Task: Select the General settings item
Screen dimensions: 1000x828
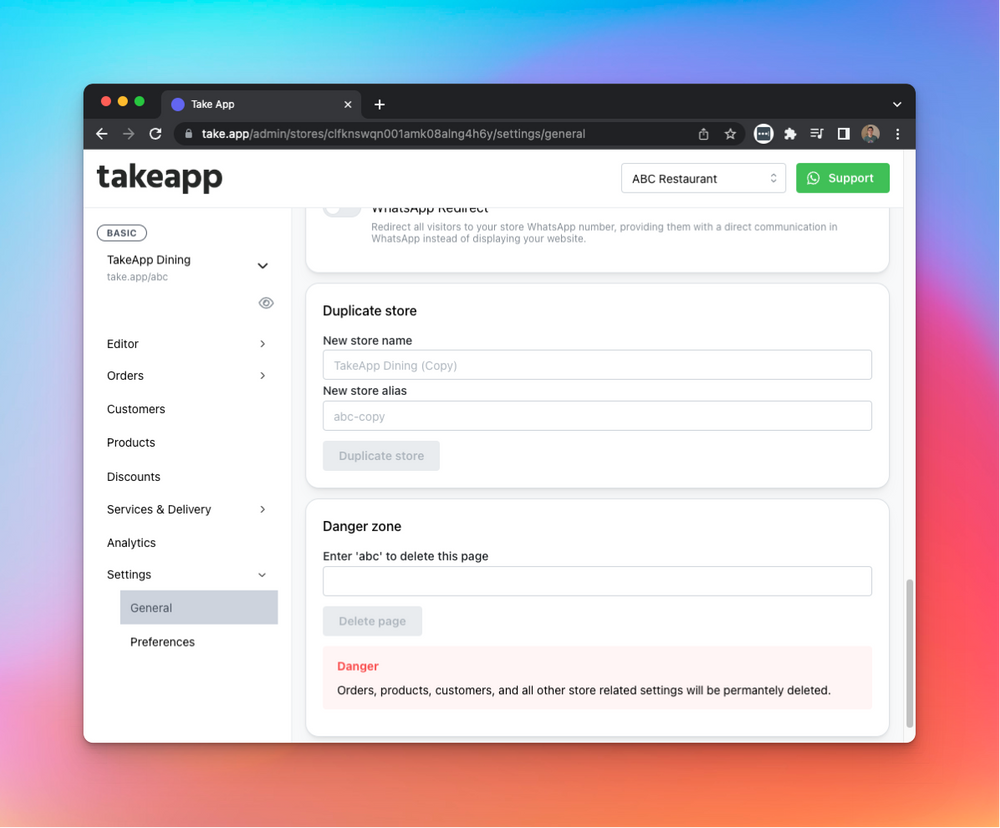Action: [199, 607]
